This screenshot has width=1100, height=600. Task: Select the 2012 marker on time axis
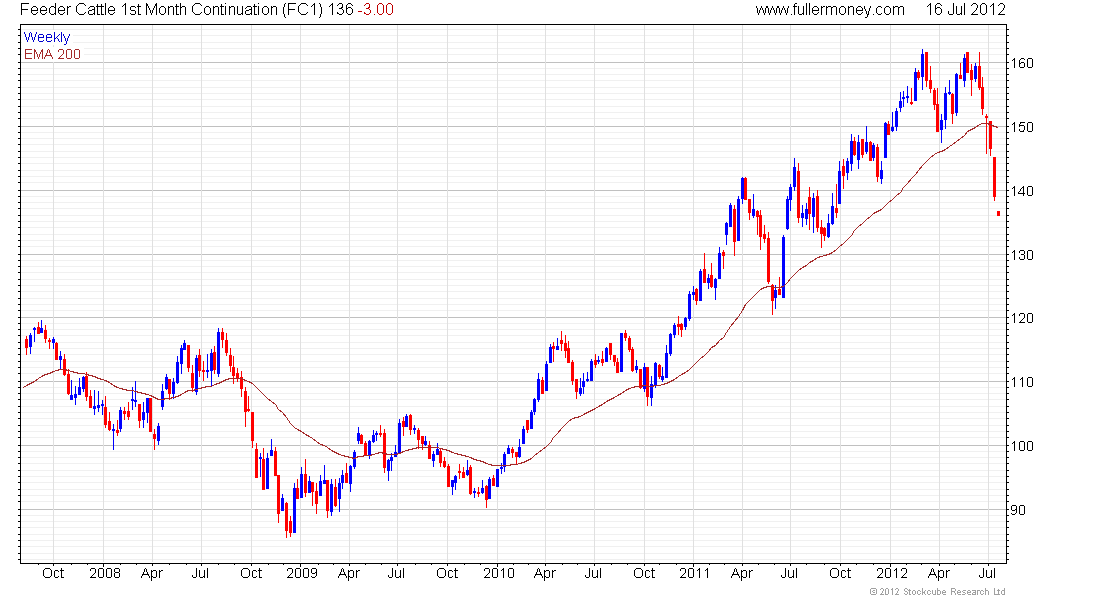(x=891, y=573)
